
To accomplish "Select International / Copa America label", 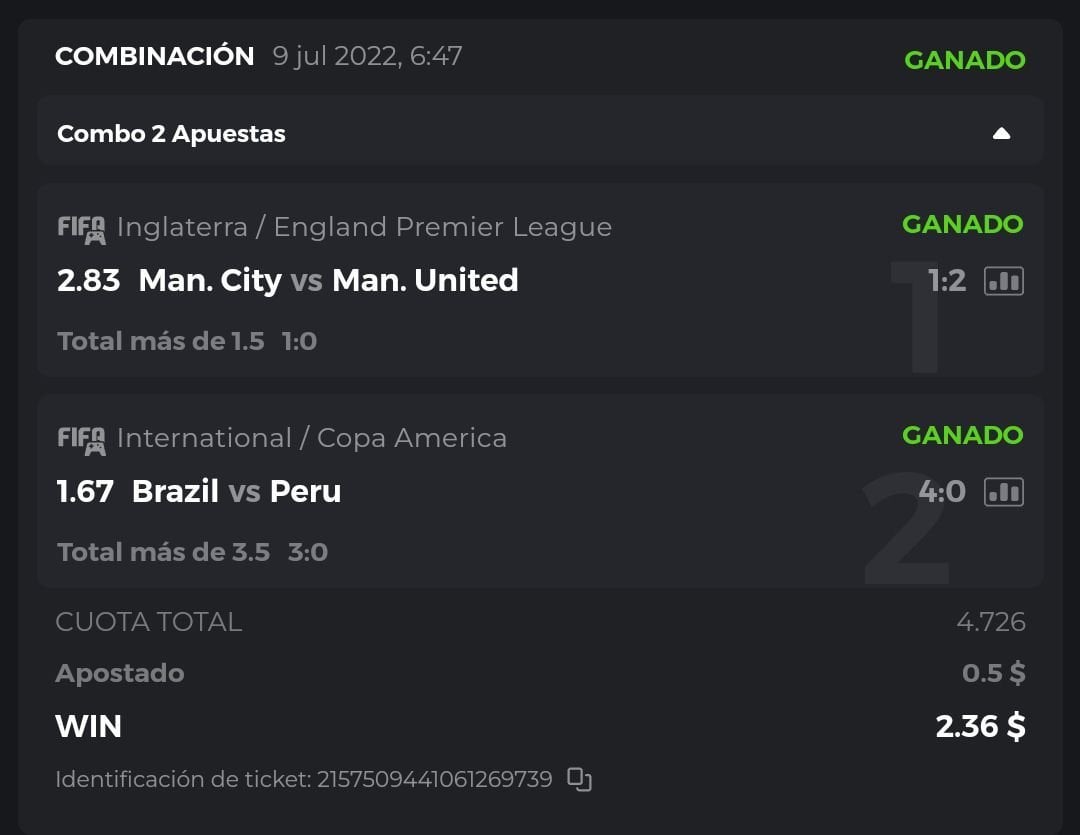I will click(311, 438).
